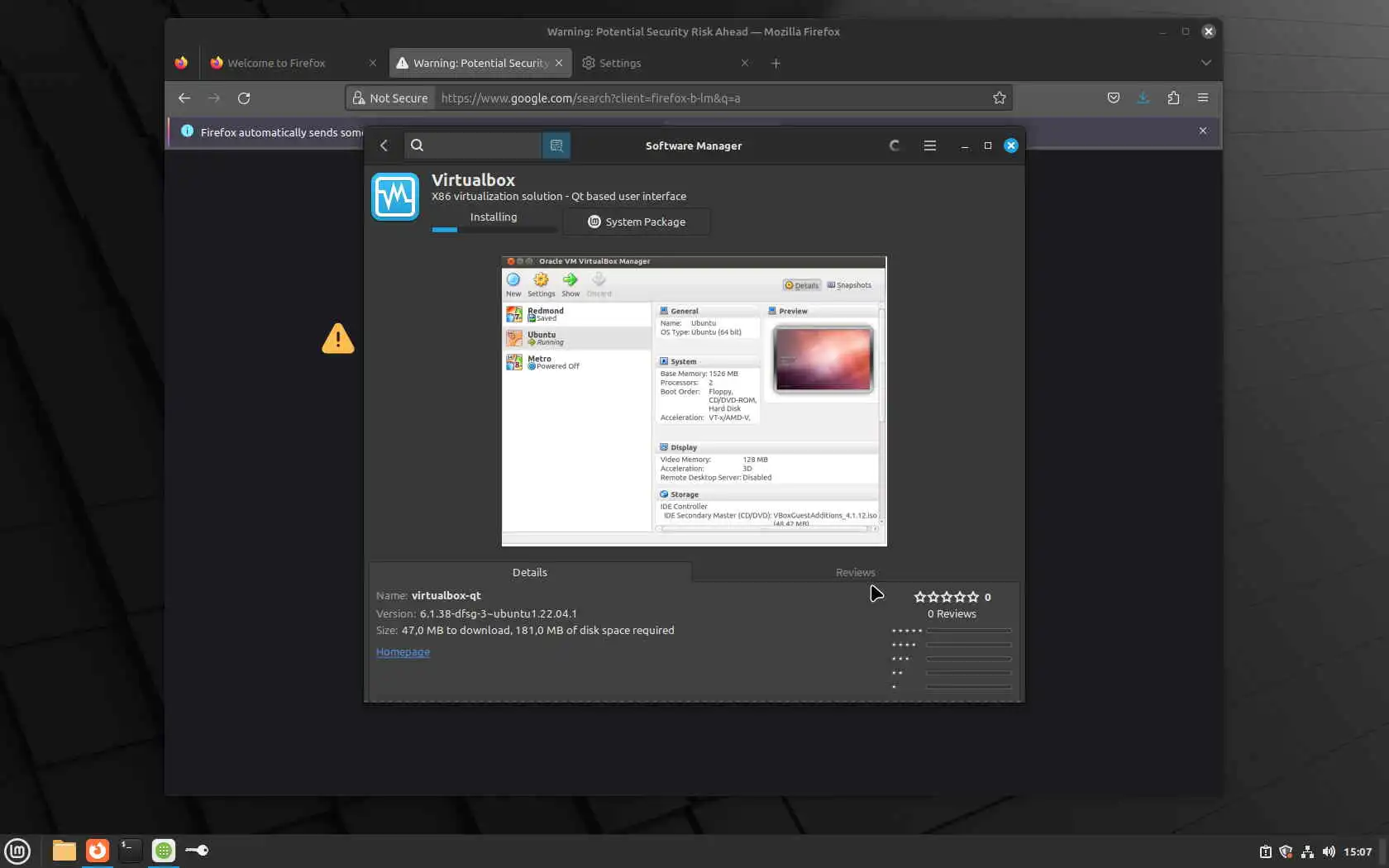Click the security warning triangle icon
Screen dimensions: 1389x868
point(338,338)
